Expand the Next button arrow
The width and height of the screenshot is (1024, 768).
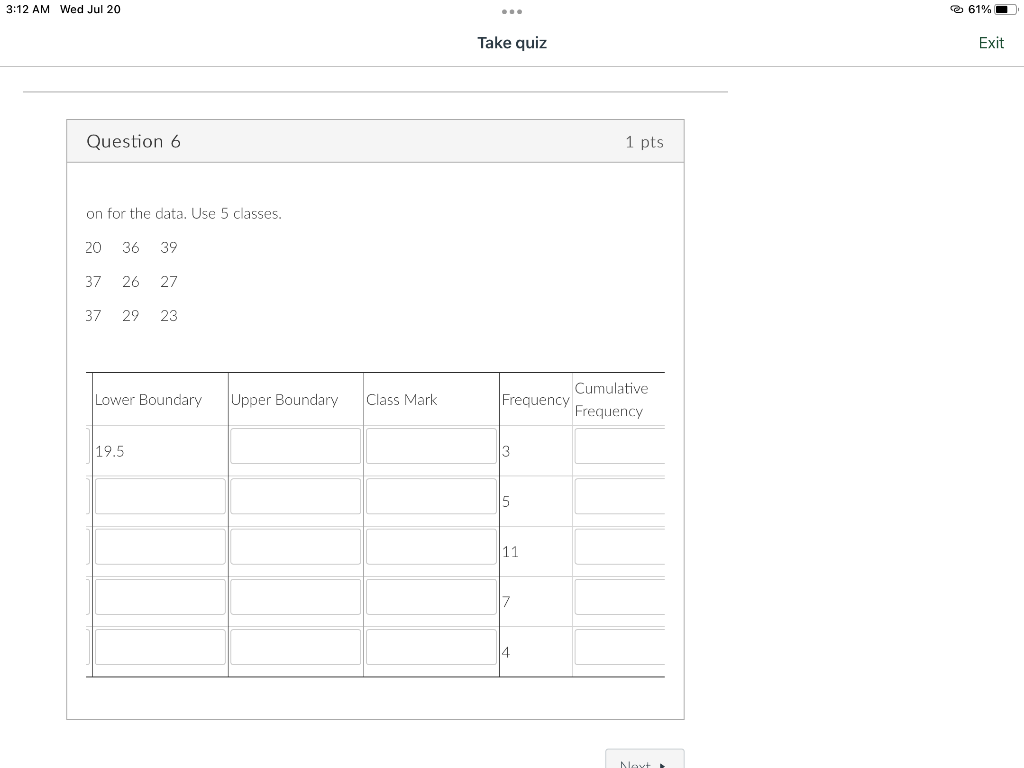tap(664, 763)
